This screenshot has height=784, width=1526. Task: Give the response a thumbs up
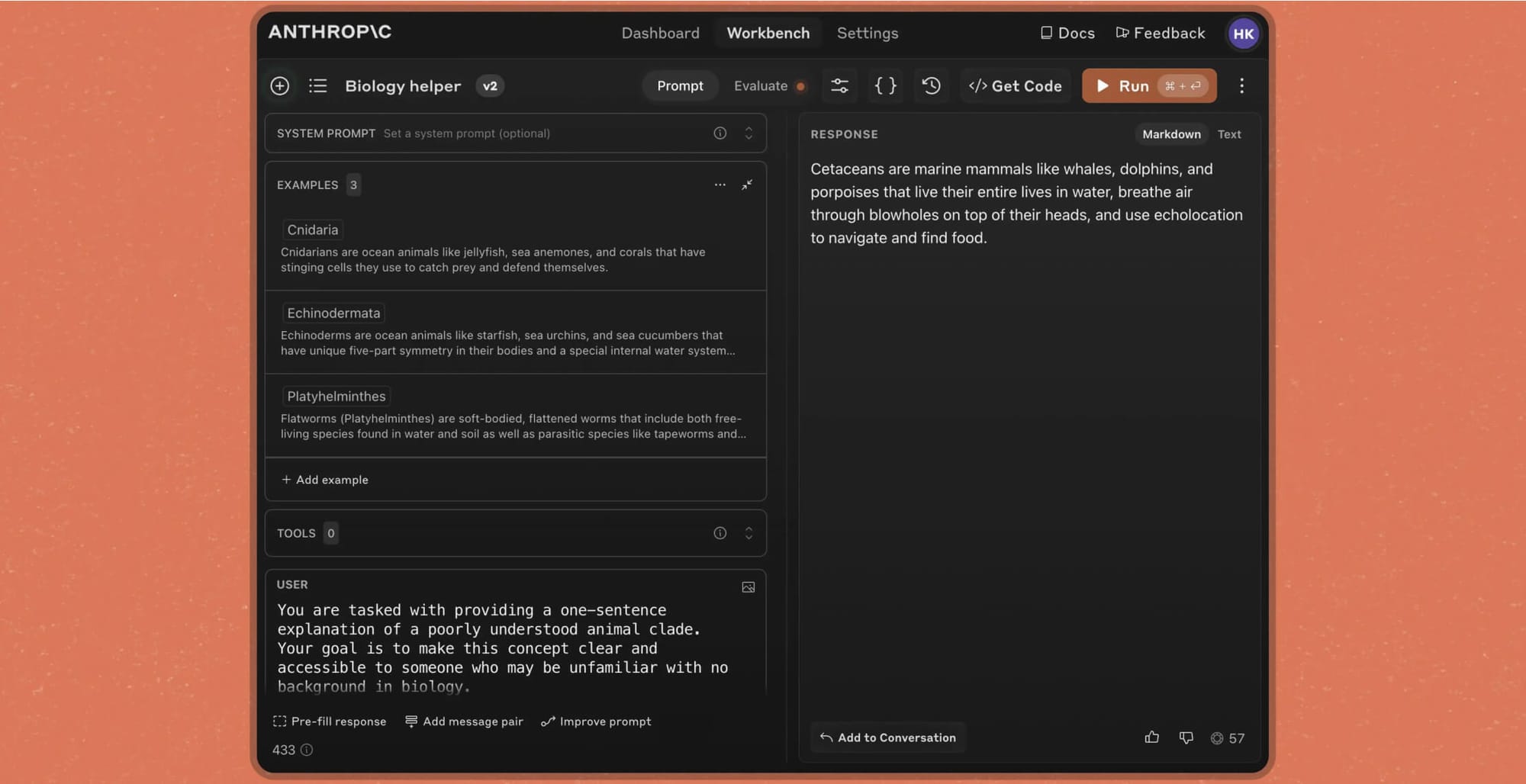[x=1151, y=737]
